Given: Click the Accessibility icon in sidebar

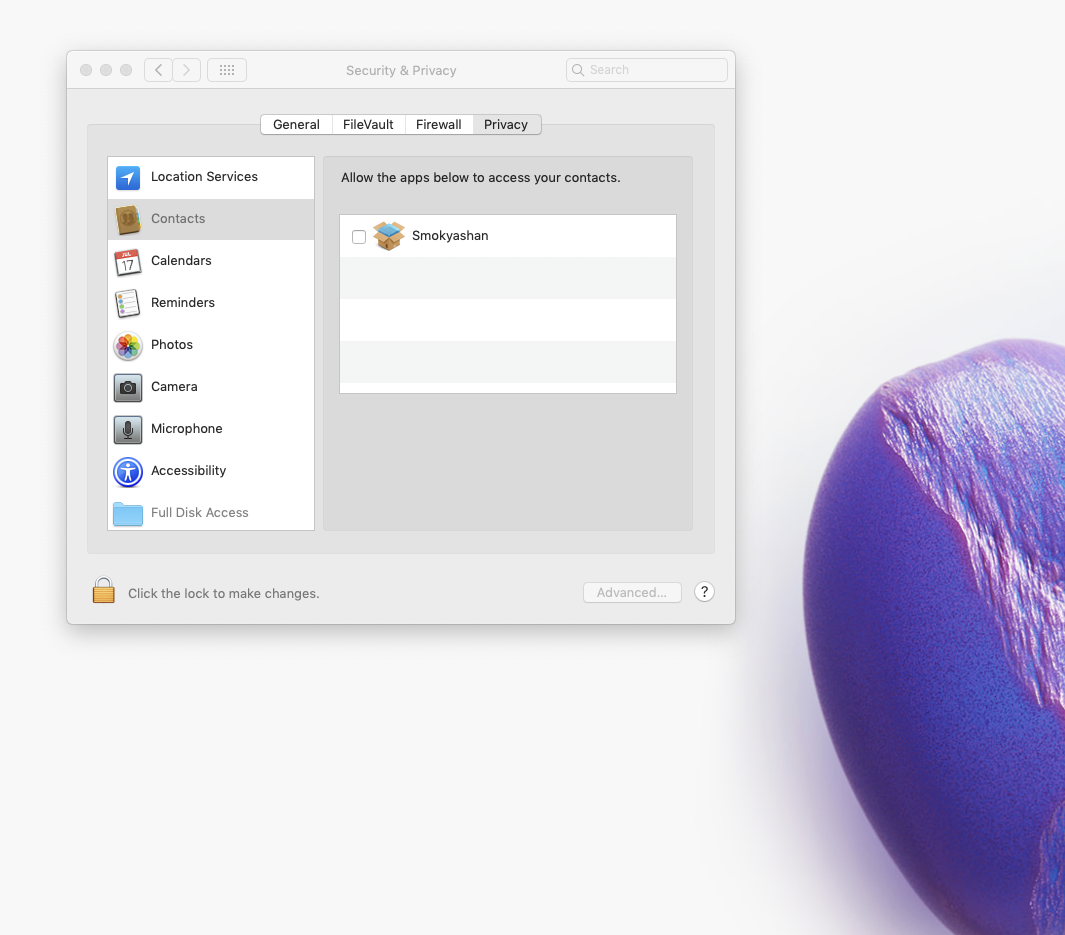Looking at the screenshot, I should pyautogui.click(x=128, y=472).
